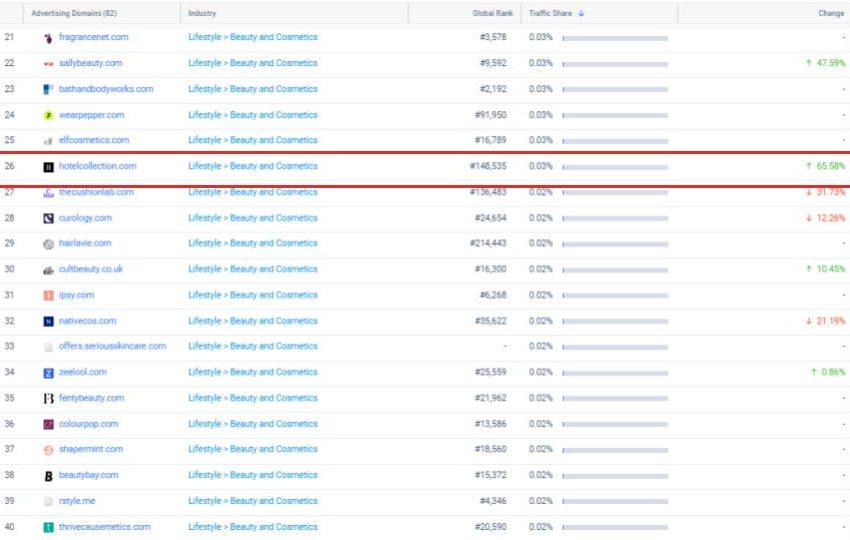Screen dimensions: 850x540
Task: Open the colourpop.com domain link
Action: [x=88, y=424]
